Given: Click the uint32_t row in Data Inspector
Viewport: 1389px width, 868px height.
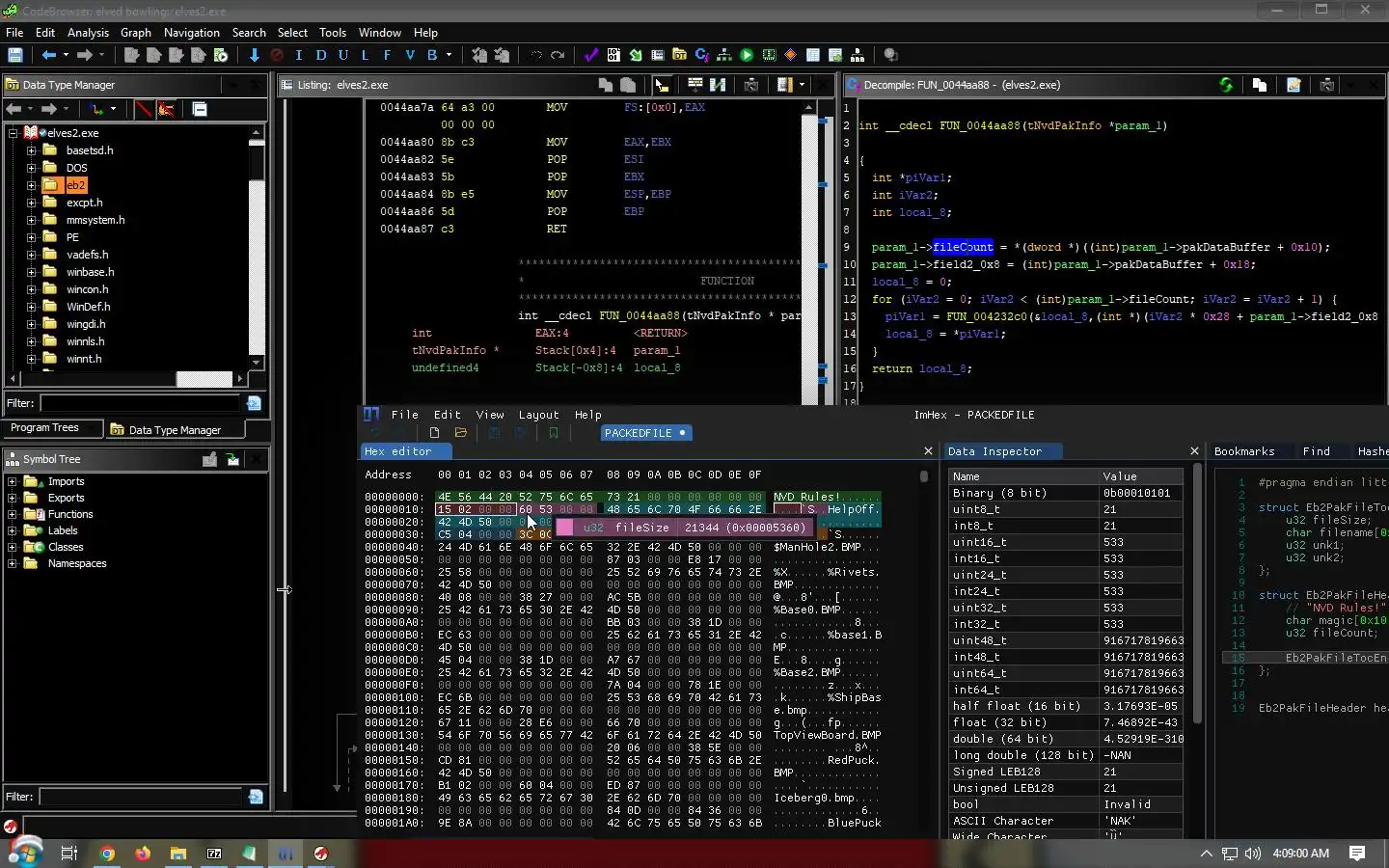Looking at the screenshot, I should click(1066, 608).
